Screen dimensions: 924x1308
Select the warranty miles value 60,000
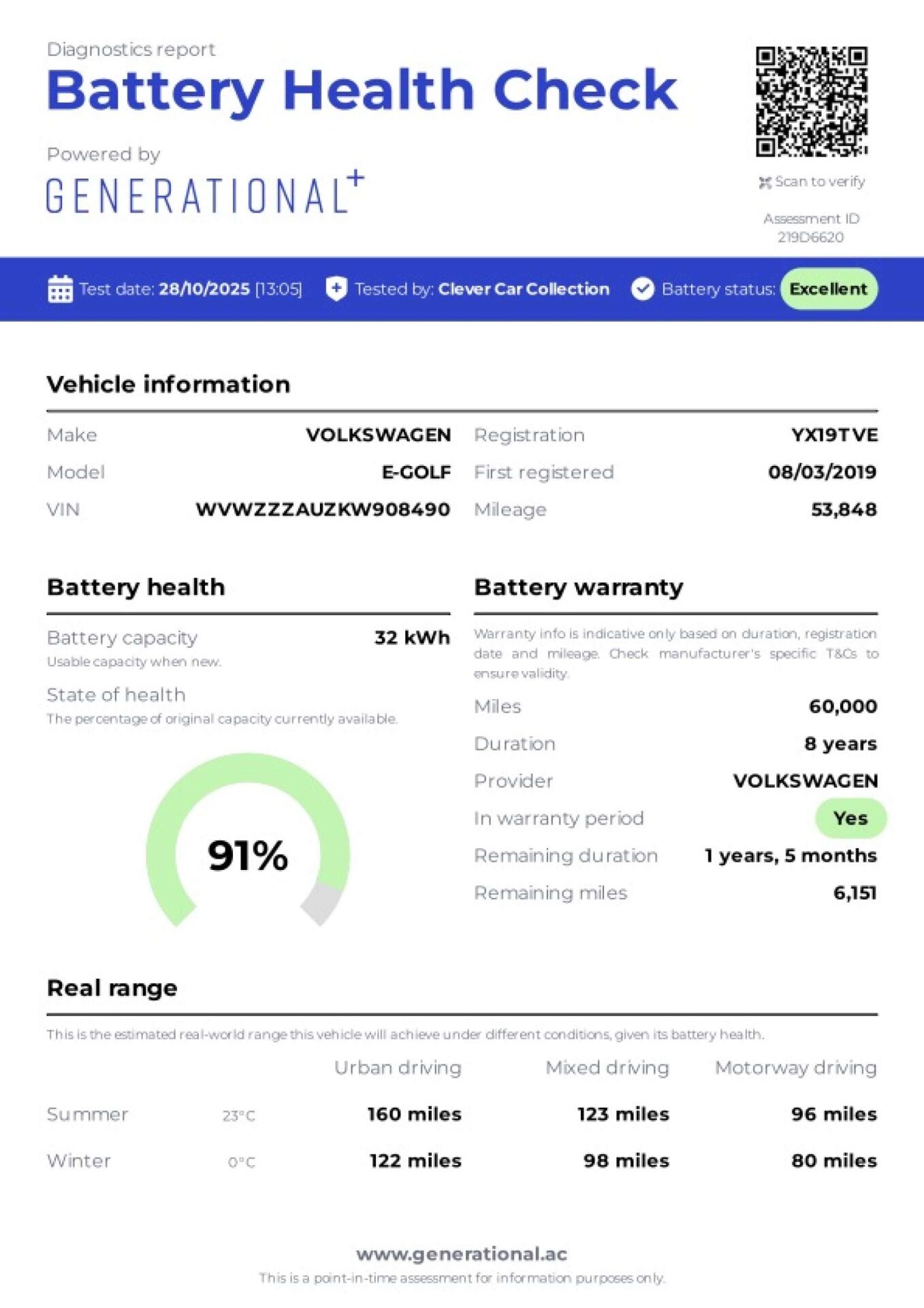coord(843,706)
